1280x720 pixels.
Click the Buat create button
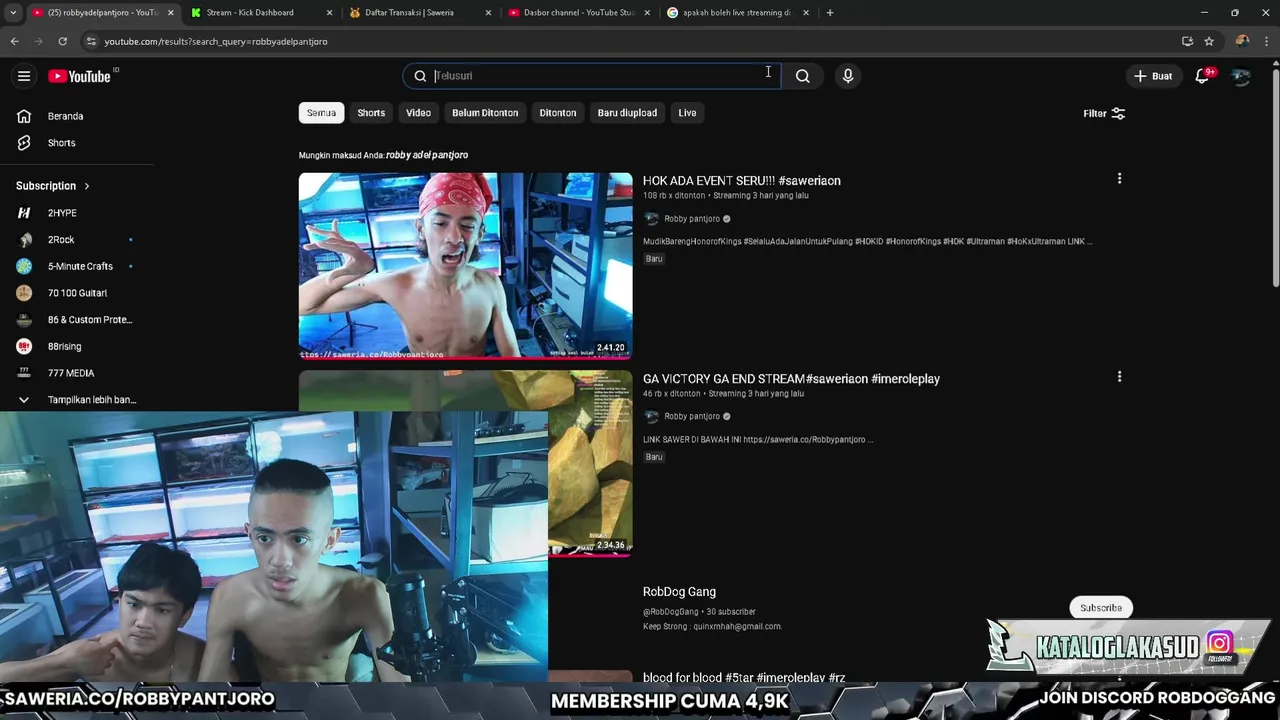(x=1153, y=76)
